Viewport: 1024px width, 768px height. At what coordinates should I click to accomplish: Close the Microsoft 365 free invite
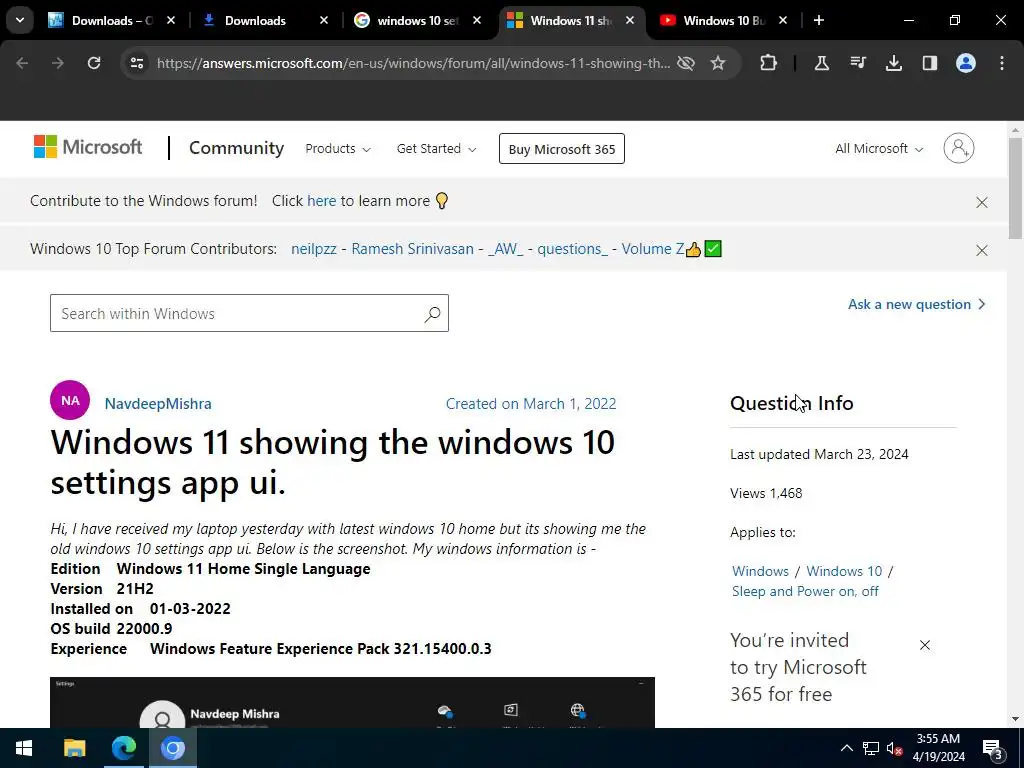[x=925, y=645]
